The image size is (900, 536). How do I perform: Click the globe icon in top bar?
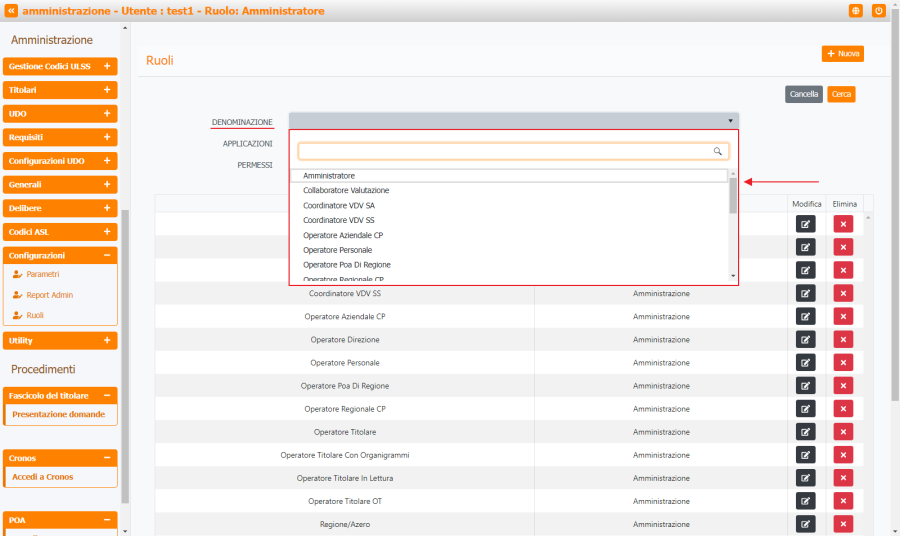(x=856, y=11)
